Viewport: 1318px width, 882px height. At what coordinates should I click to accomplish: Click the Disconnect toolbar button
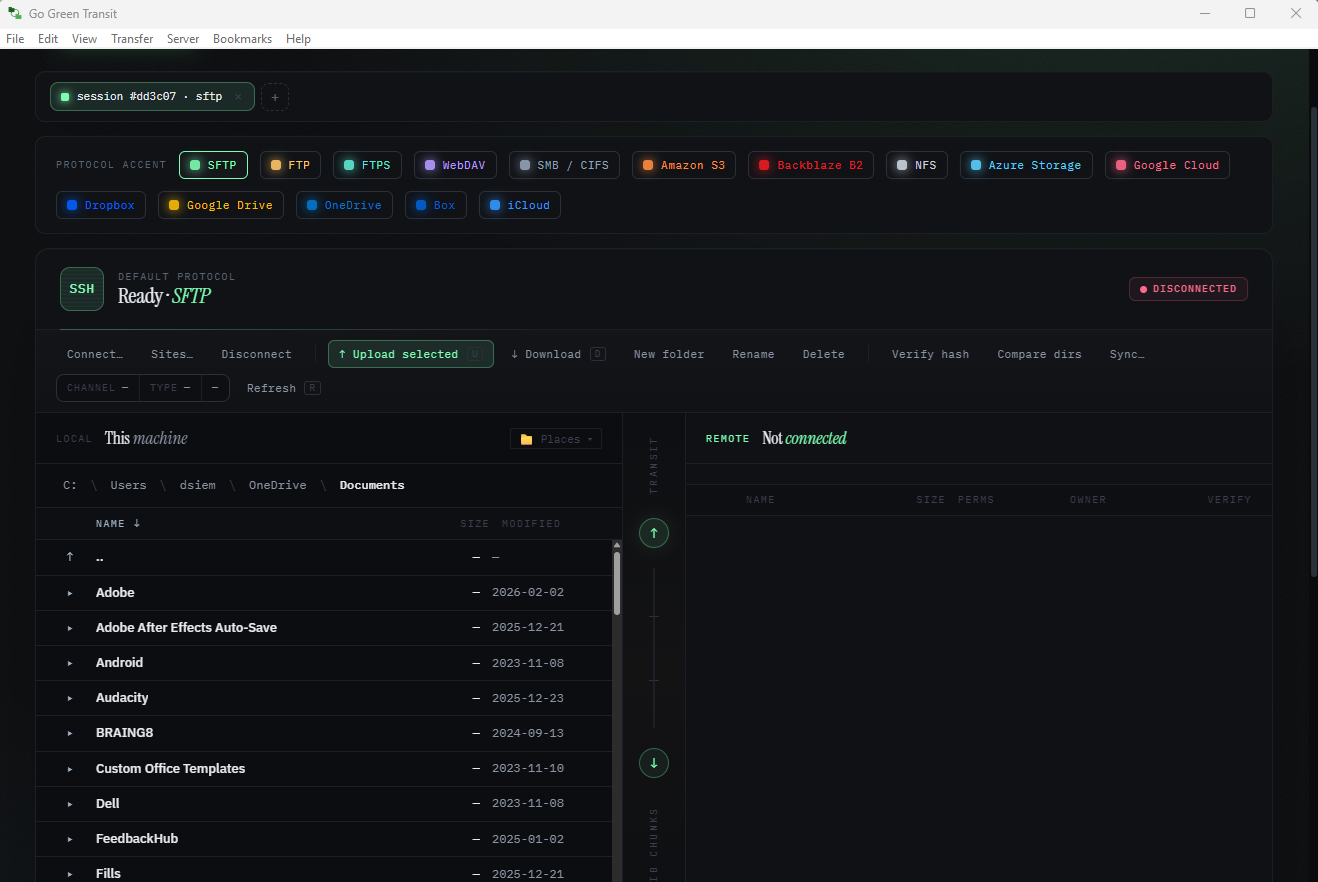click(x=257, y=354)
